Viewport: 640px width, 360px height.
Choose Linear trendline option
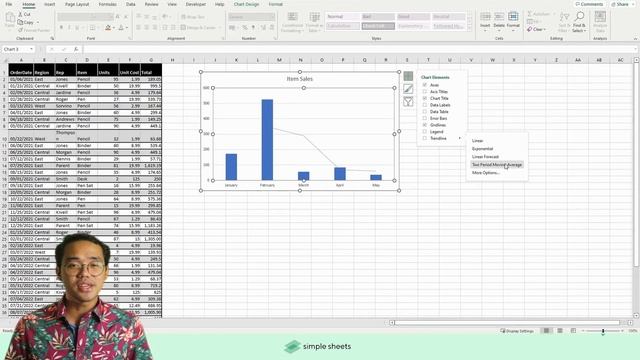pyautogui.click(x=478, y=141)
